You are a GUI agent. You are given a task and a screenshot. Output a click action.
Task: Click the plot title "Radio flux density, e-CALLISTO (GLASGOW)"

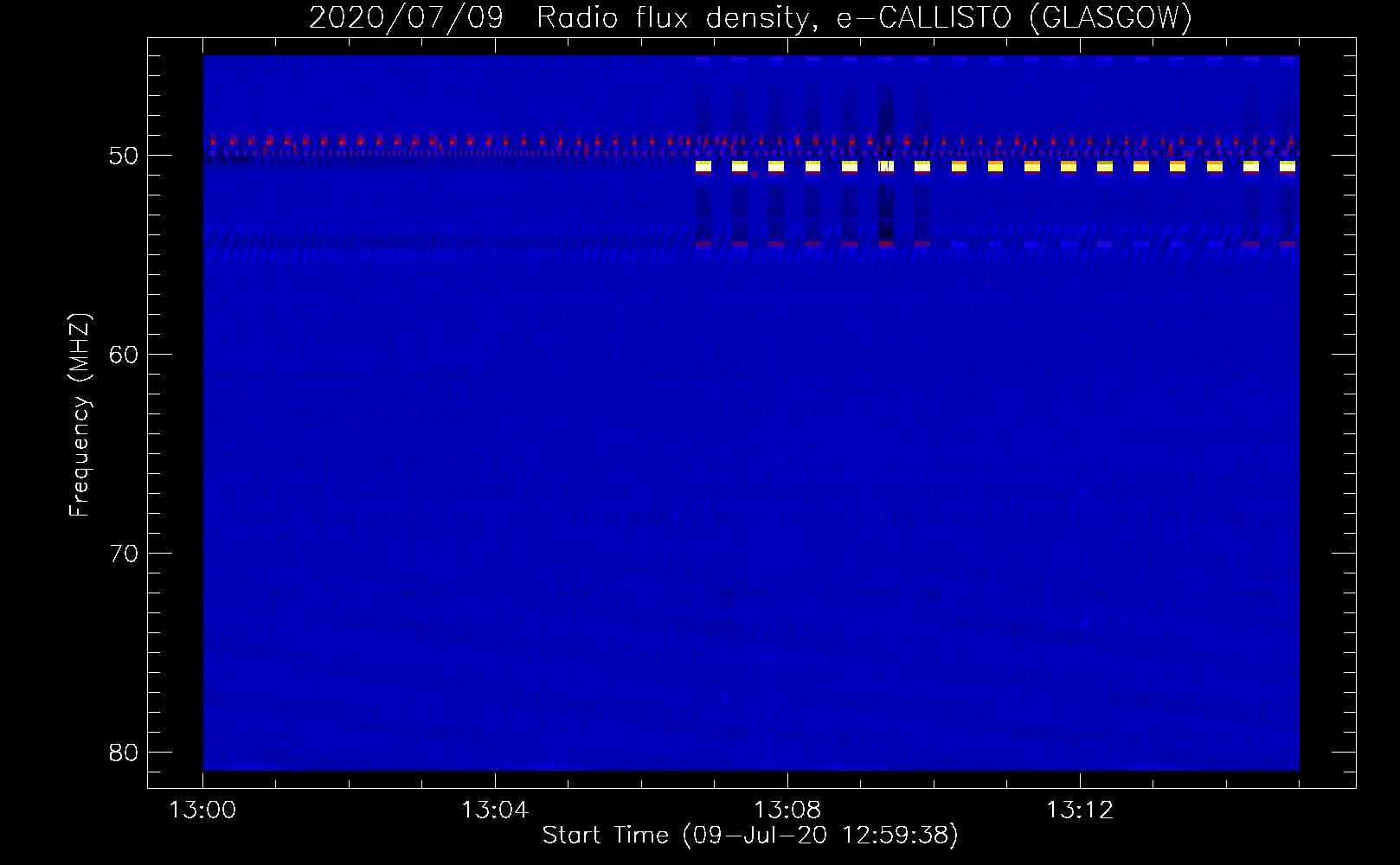coord(864,17)
